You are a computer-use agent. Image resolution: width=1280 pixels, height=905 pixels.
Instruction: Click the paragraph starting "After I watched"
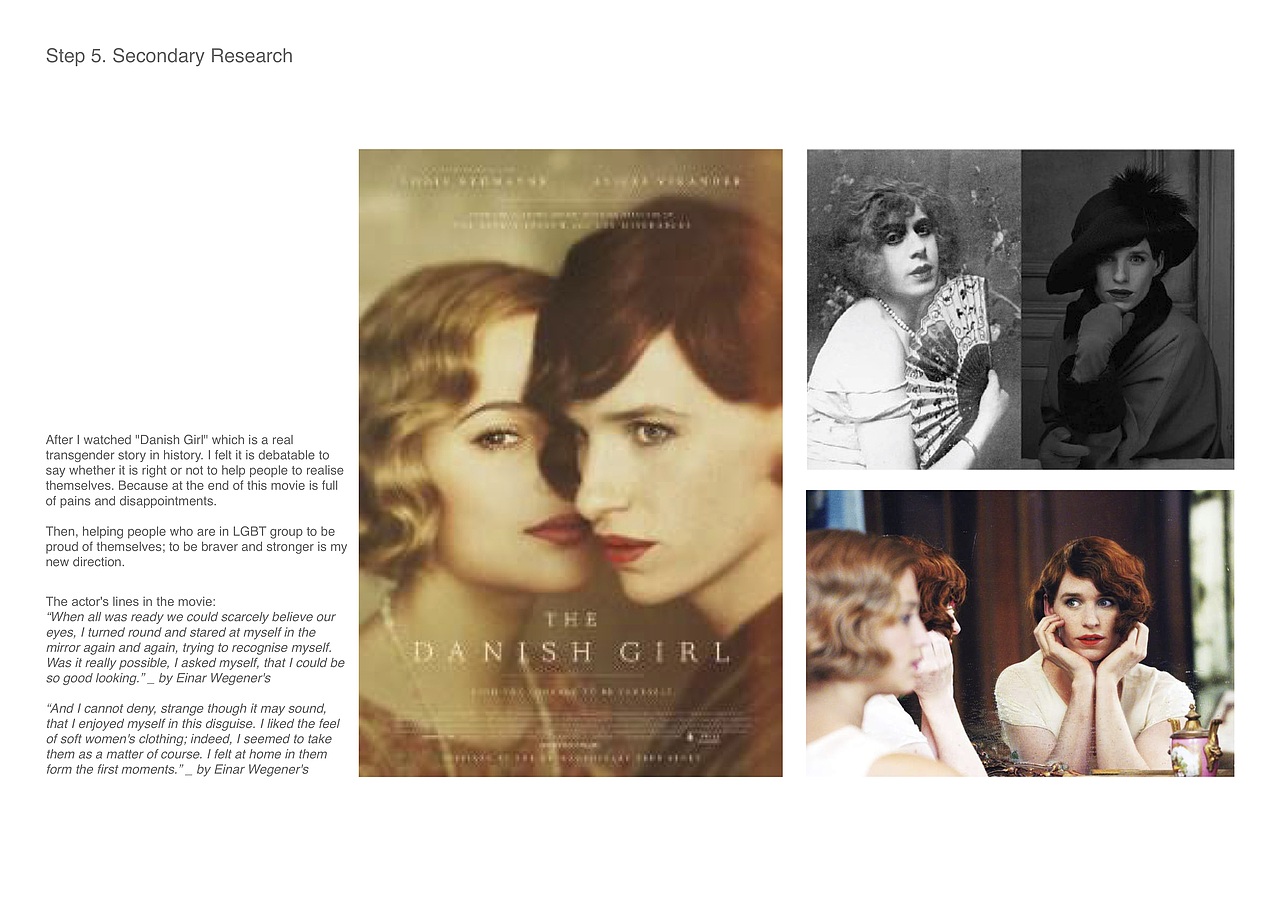click(x=195, y=470)
